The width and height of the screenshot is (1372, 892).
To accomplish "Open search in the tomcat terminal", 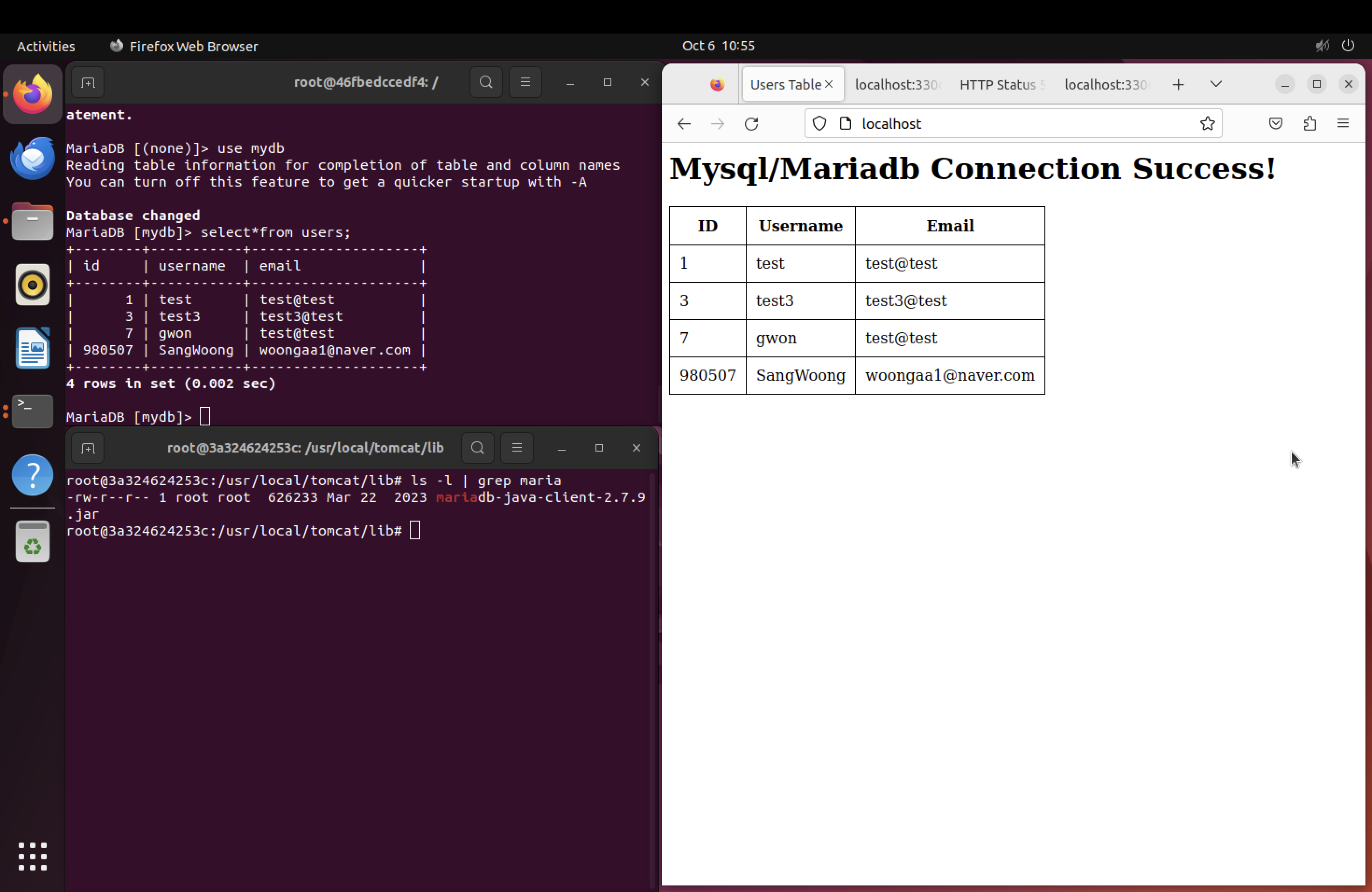I will click(477, 448).
